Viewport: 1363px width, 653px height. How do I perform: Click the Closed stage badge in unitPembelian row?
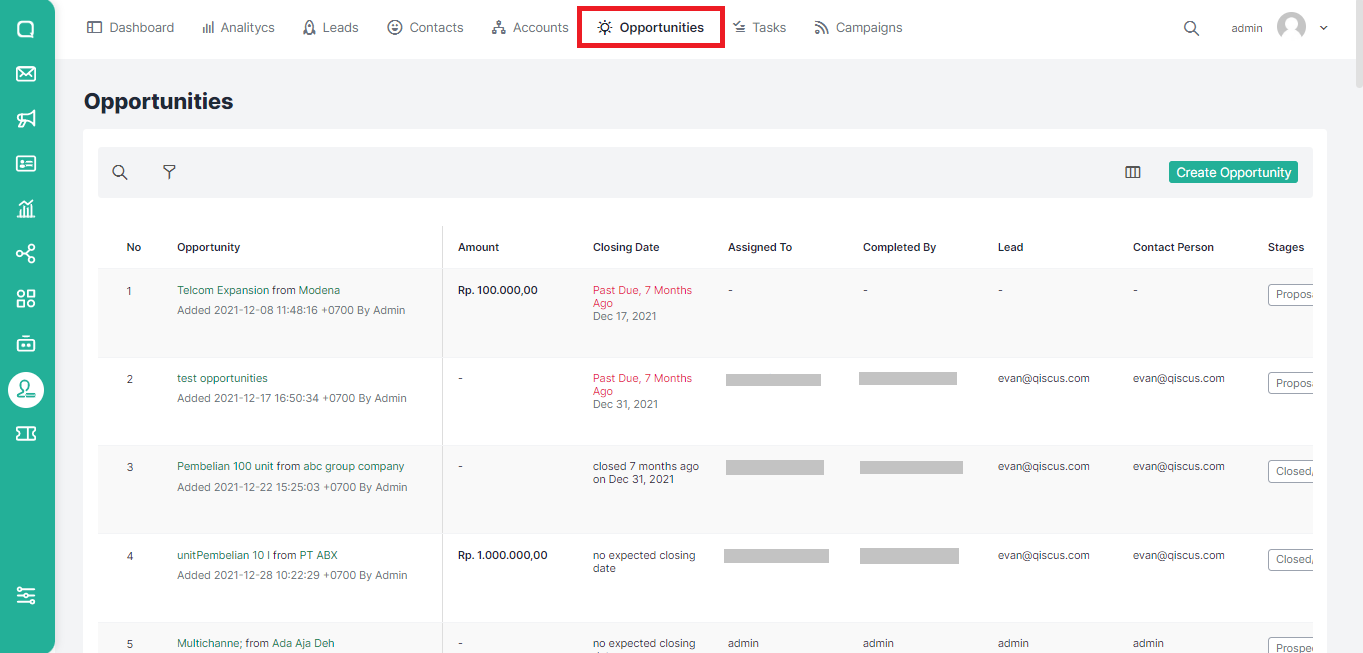pyautogui.click(x=1290, y=560)
